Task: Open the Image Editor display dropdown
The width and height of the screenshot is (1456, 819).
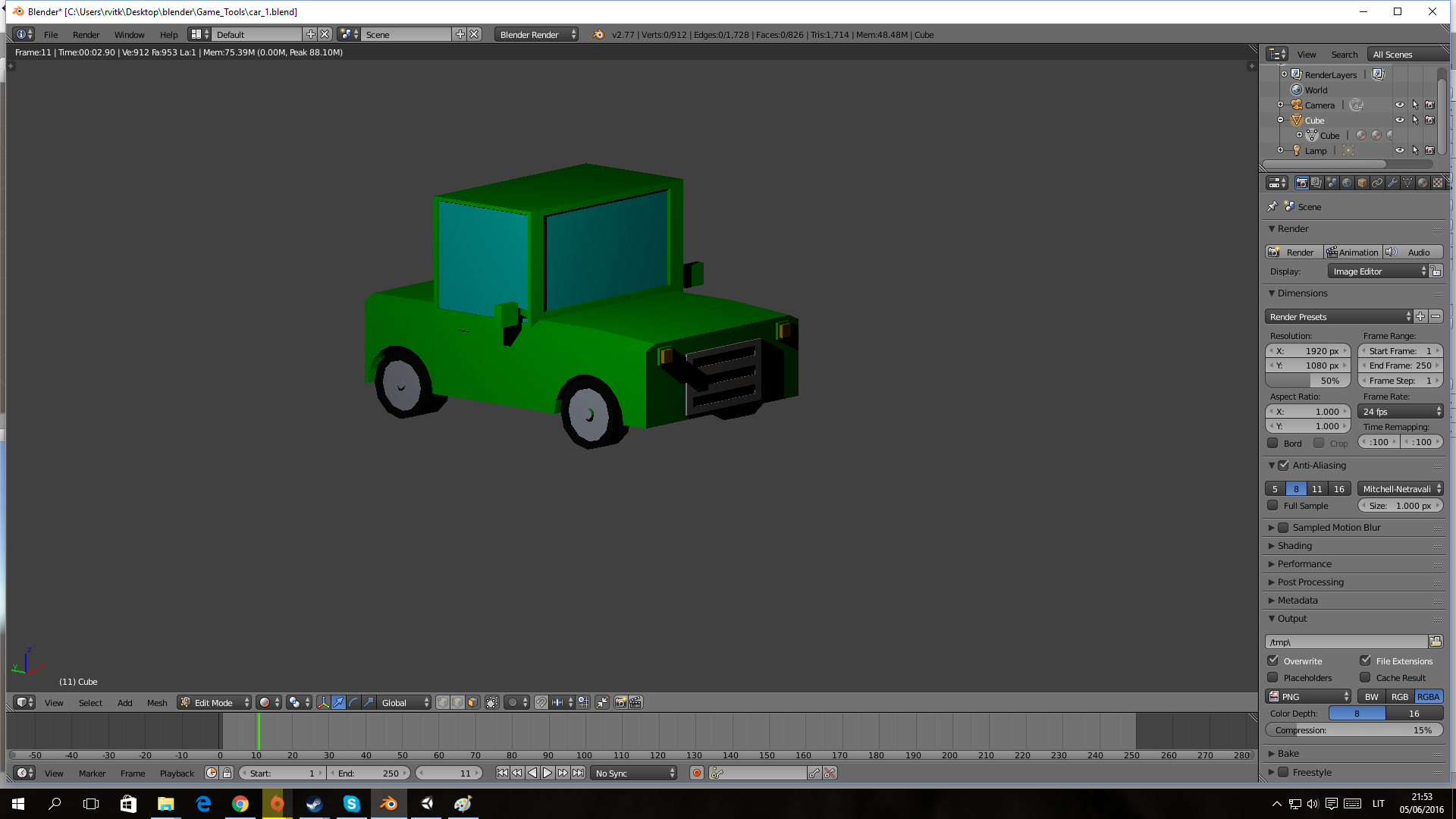Action: pyautogui.click(x=1378, y=271)
